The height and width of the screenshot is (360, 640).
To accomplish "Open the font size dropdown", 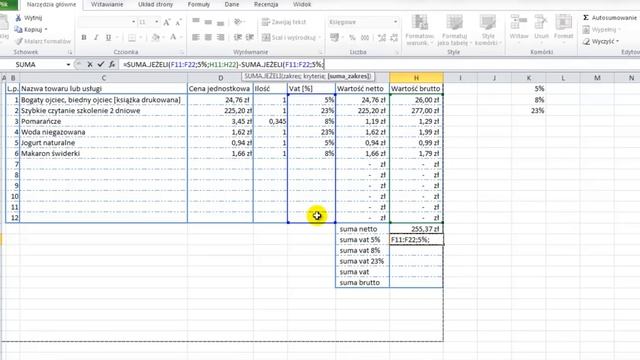I will [x=157, y=22].
